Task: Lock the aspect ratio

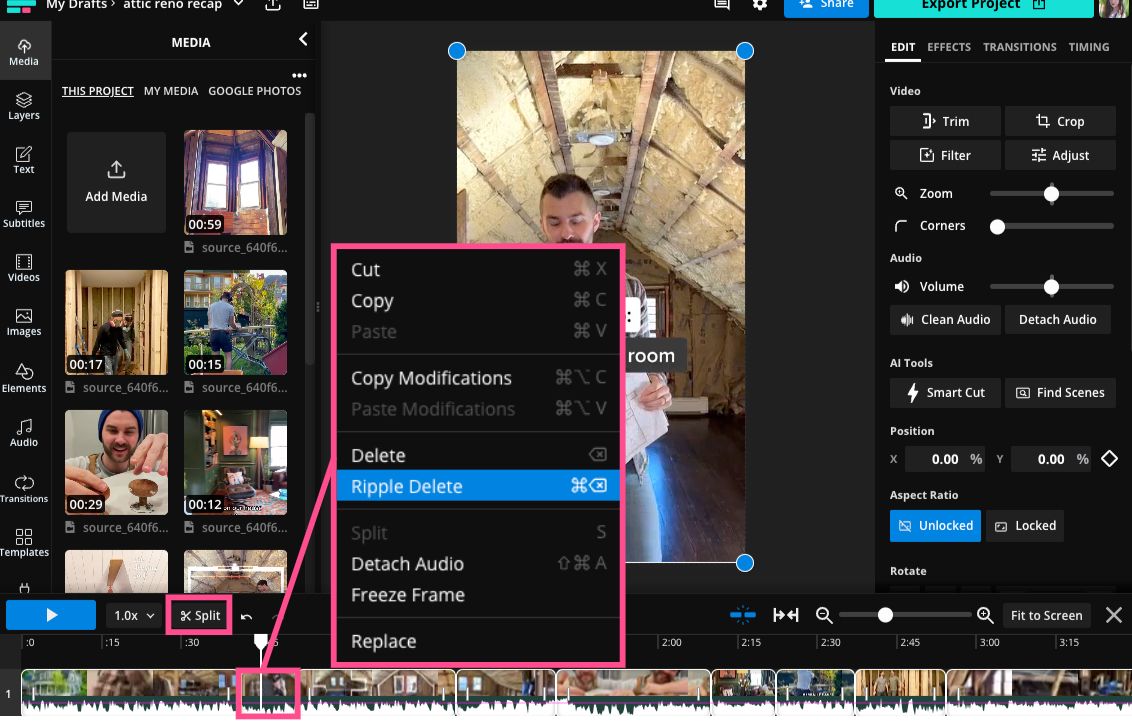Action: tap(1024, 525)
